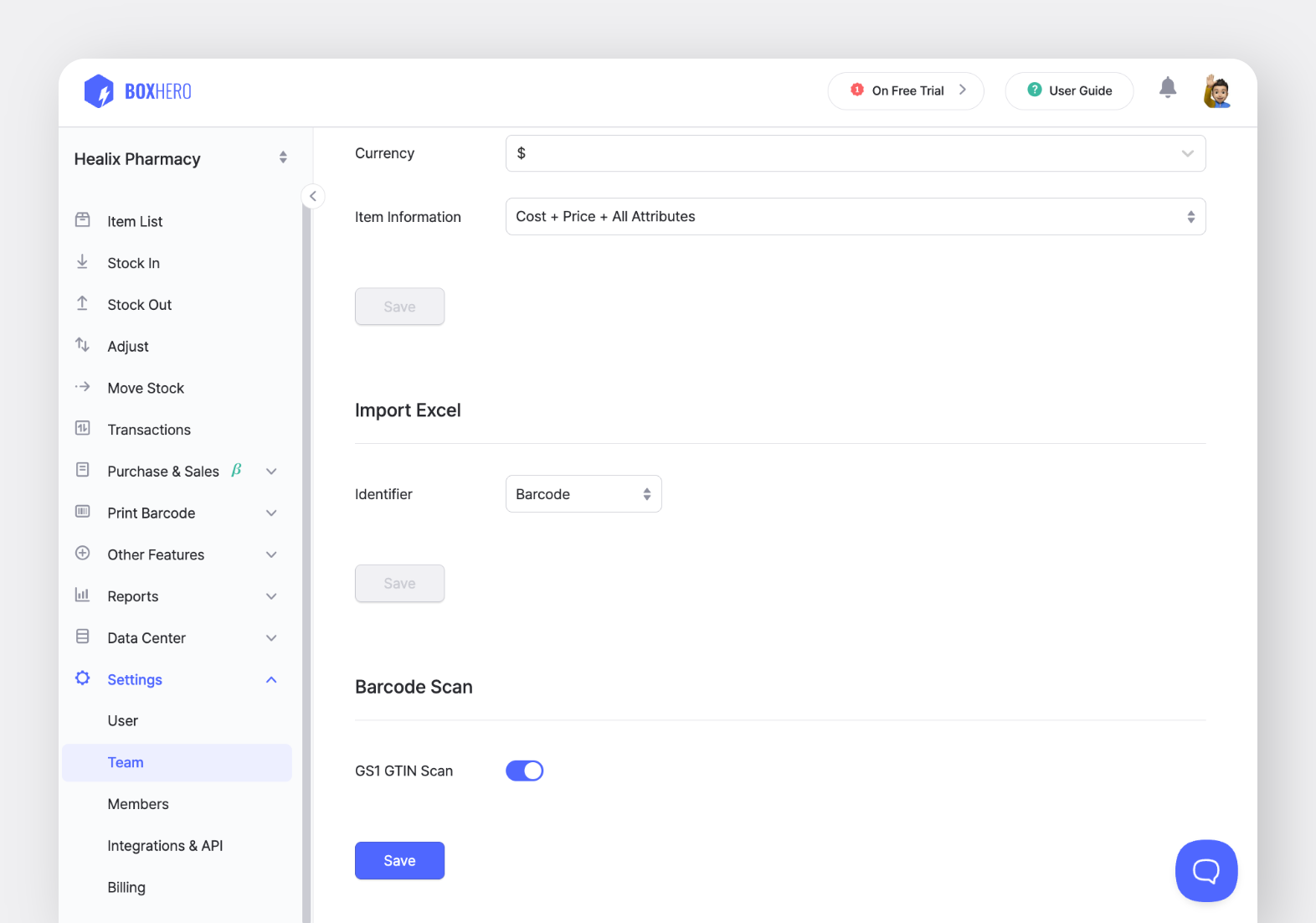Open the User Guide
1316x923 pixels.
(1069, 90)
